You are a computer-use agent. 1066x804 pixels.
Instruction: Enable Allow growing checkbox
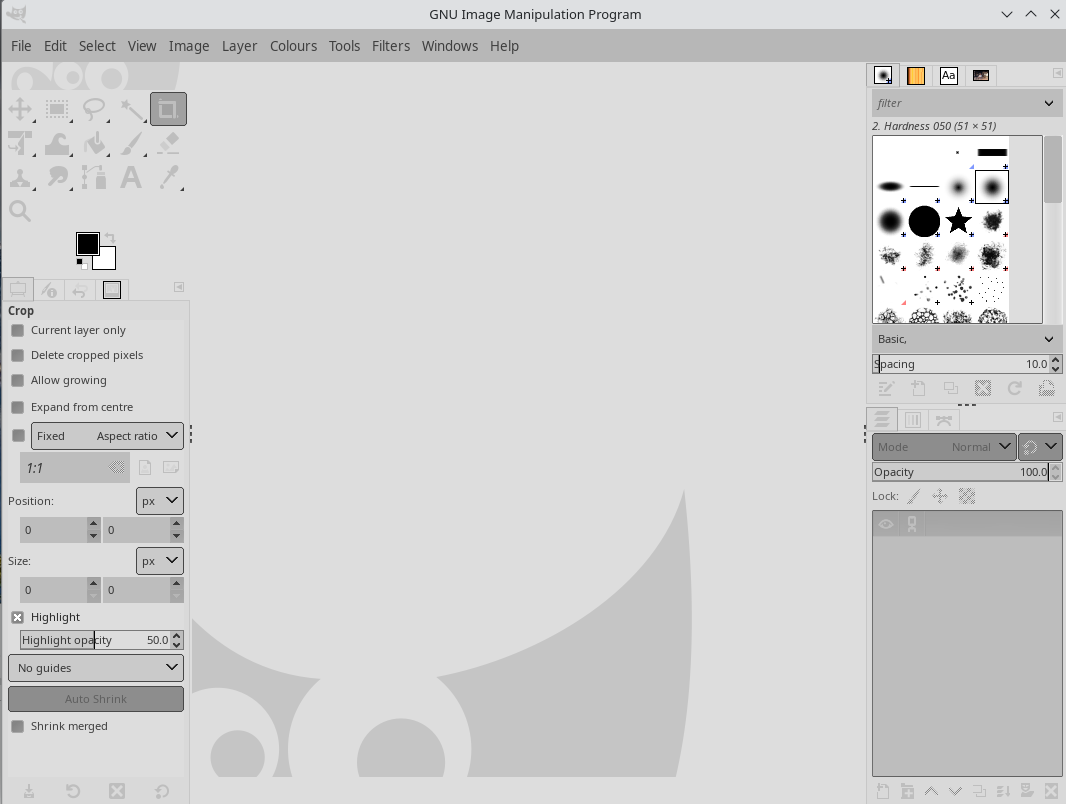pos(18,381)
